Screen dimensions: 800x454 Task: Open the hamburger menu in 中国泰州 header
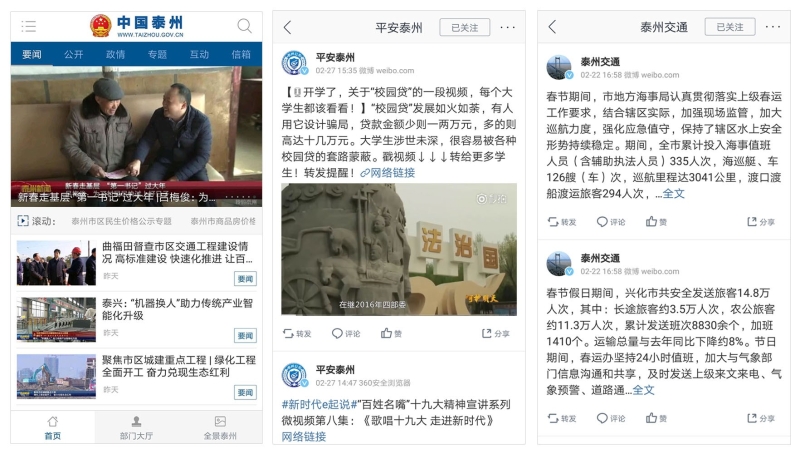[28, 26]
